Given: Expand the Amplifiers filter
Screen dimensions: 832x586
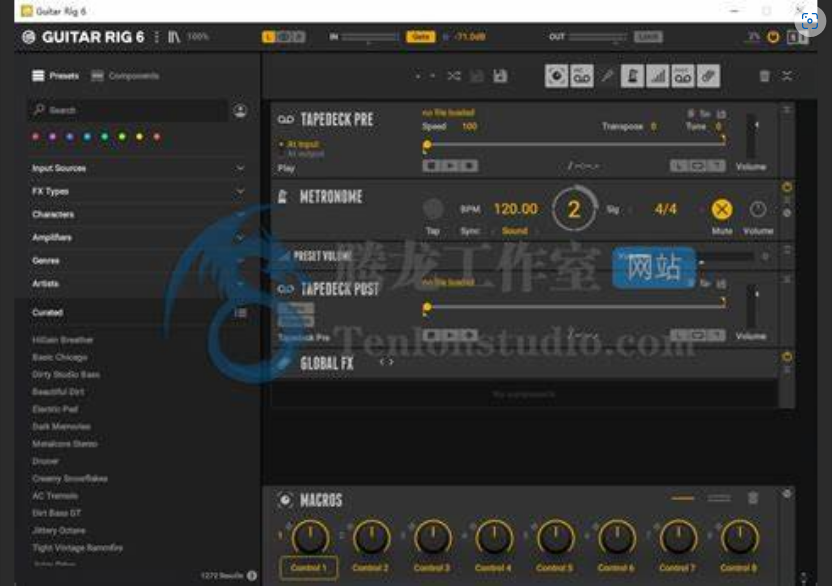Looking at the screenshot, I should (x=137, y=238).
